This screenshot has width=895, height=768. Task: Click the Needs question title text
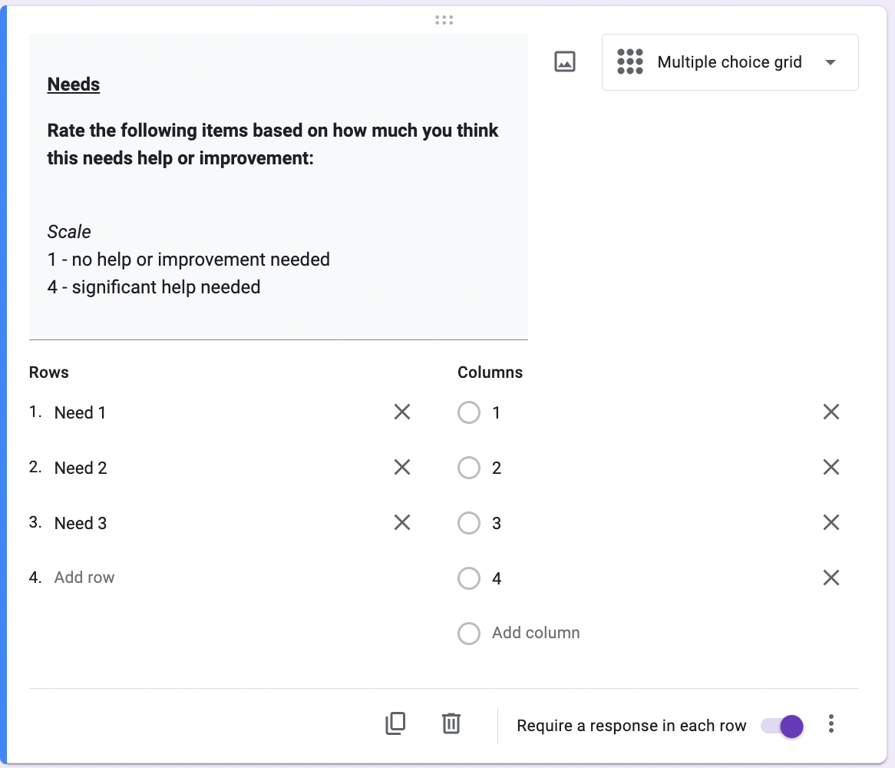pyautogui.click(x=74, y=84)
